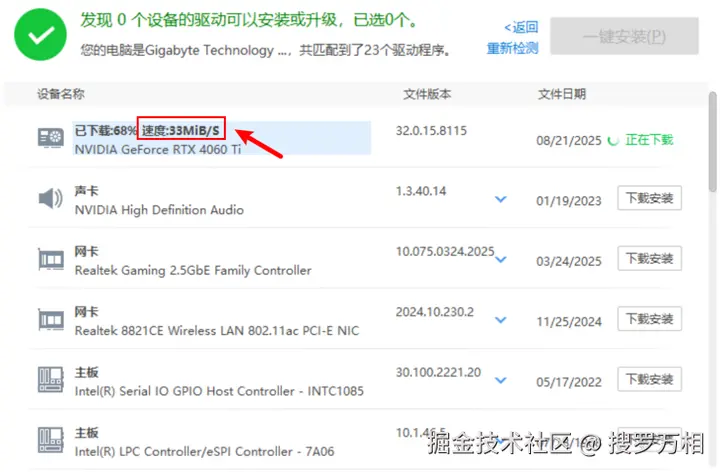720x472 pixels.
Task: Click version number 1.3.40.14
Action: tap(421, 191)
